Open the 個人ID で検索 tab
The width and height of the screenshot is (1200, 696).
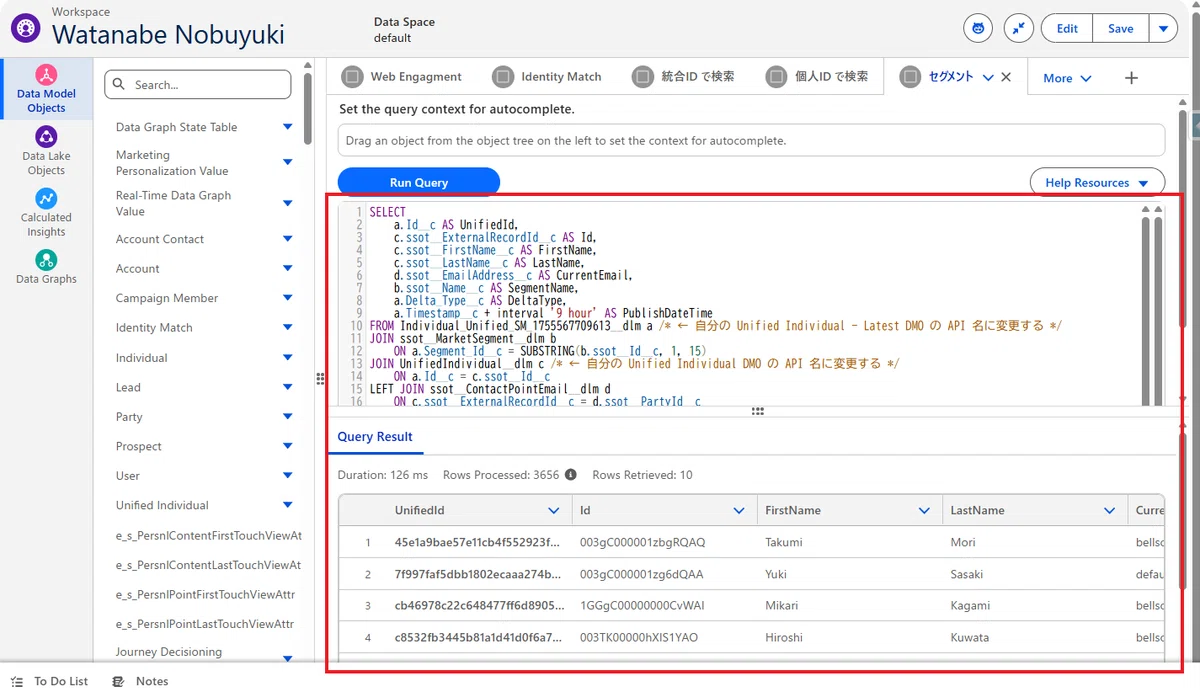pyautogui.click(x=817, y=76)
